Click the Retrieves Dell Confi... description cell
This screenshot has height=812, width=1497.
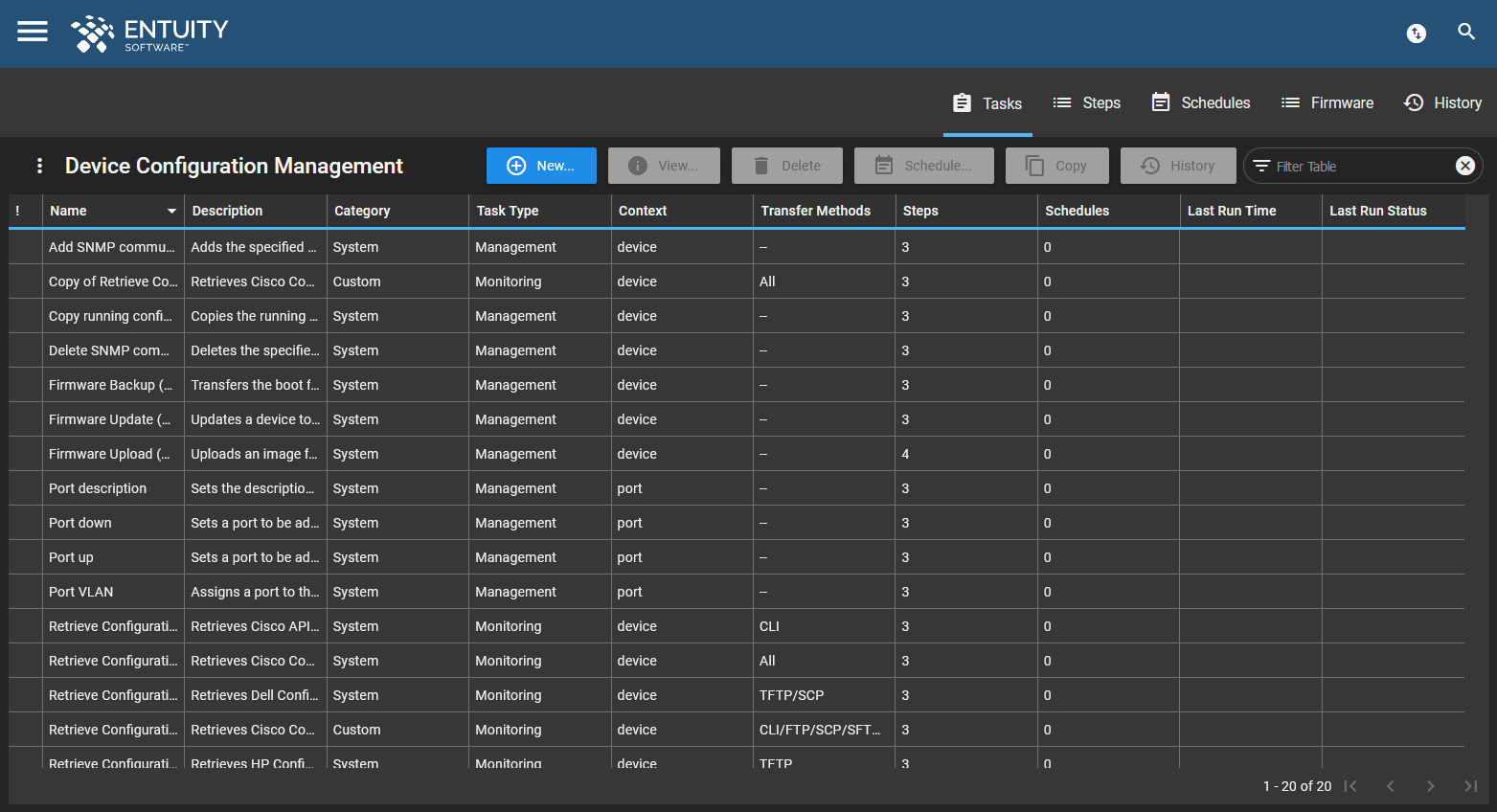(x=255, y=695)
